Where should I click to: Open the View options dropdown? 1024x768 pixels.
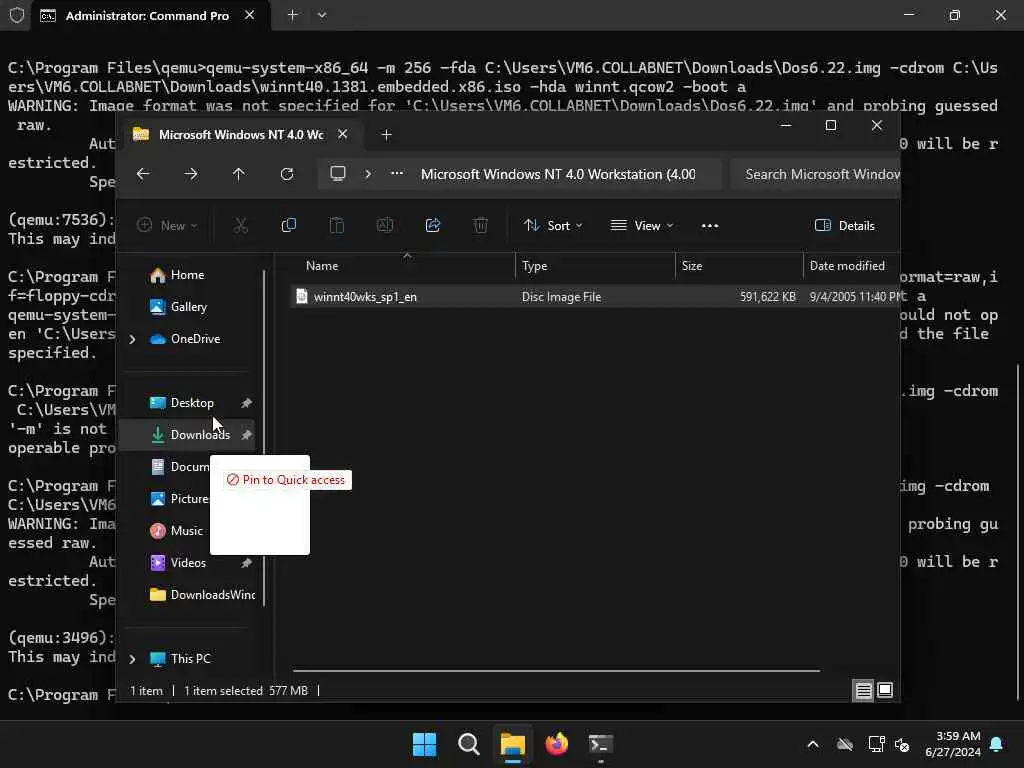[x=641, y=225]
